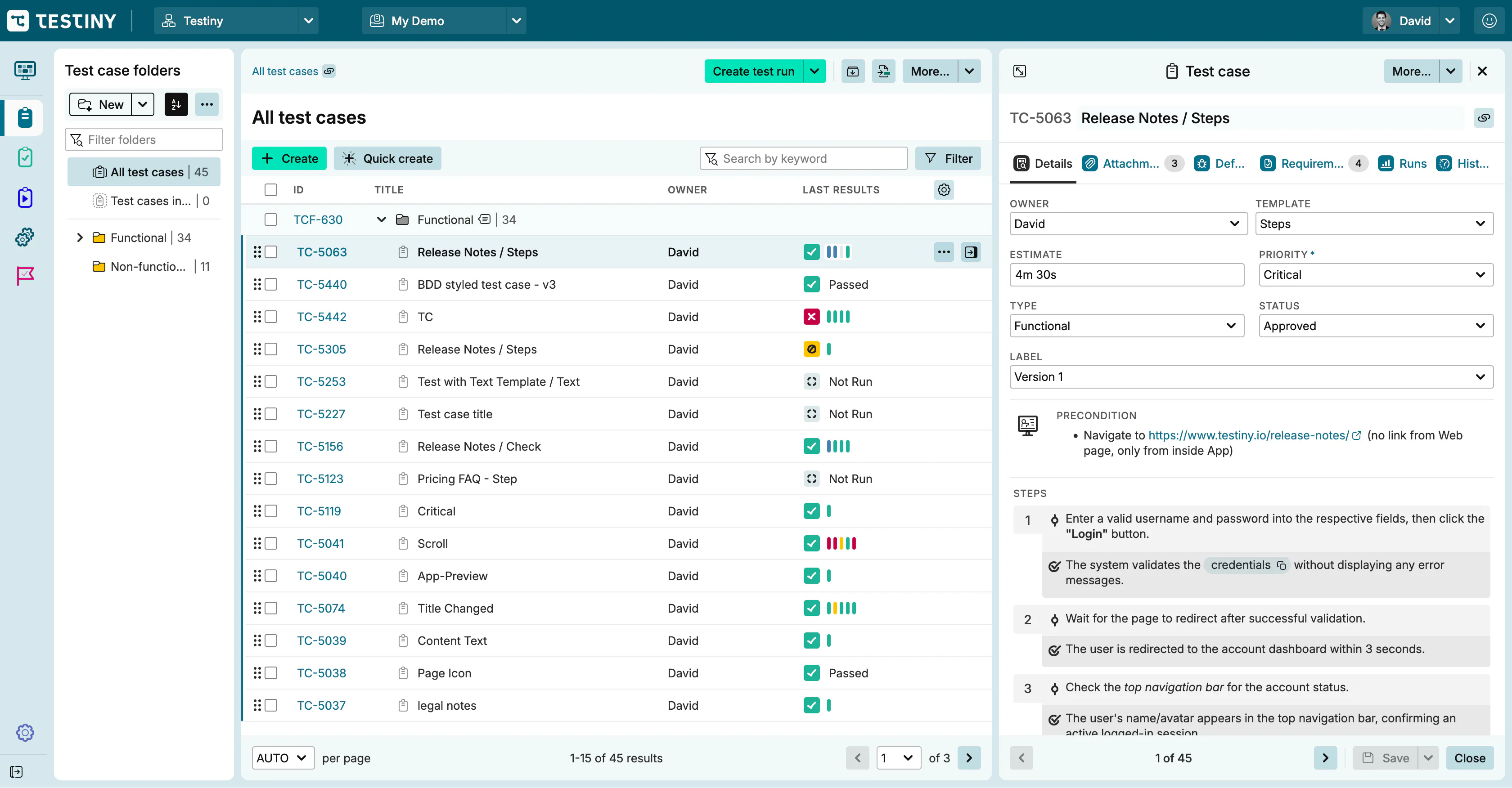Select checkbox for TC-5063
The image size is (1512, 788).
coord(270,252)
